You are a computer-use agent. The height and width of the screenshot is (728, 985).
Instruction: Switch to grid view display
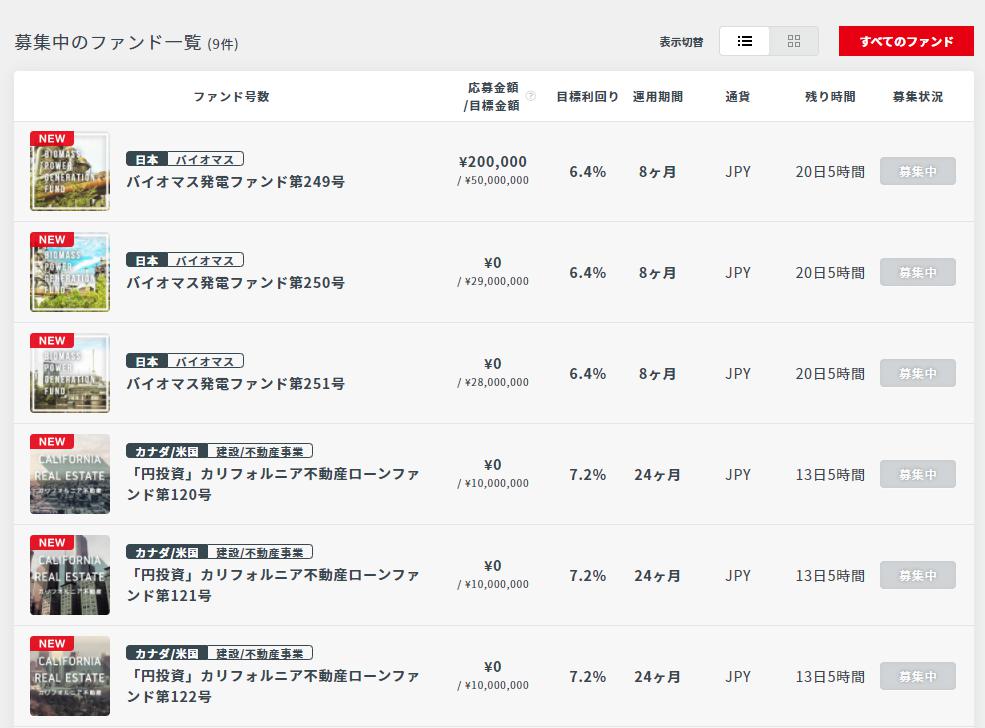[x=794, y=41]
